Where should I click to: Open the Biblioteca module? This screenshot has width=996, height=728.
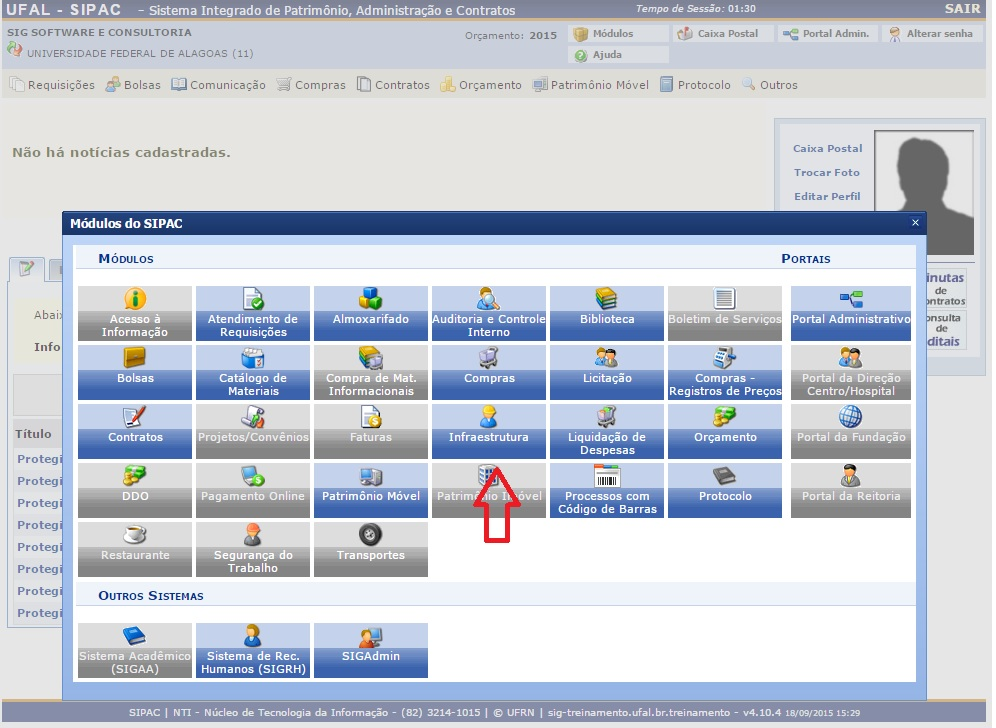tap(607, 313)
